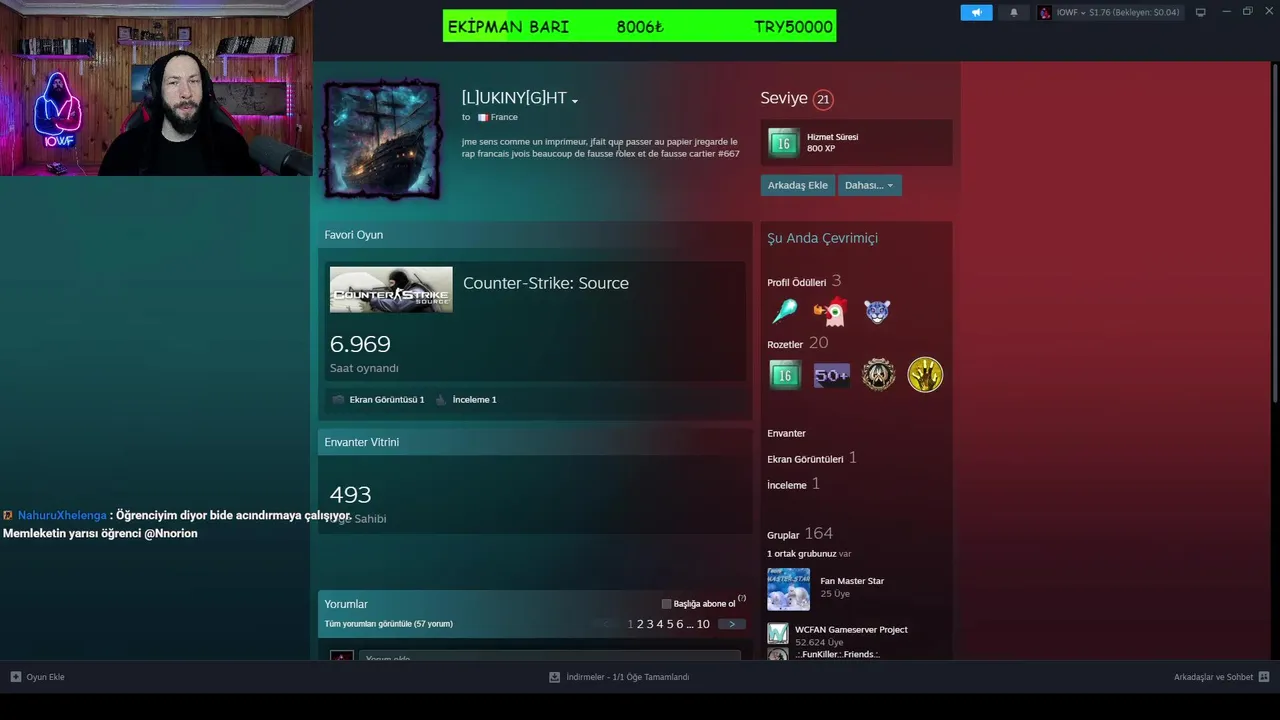Go to comments page 5

pos(670,624)
